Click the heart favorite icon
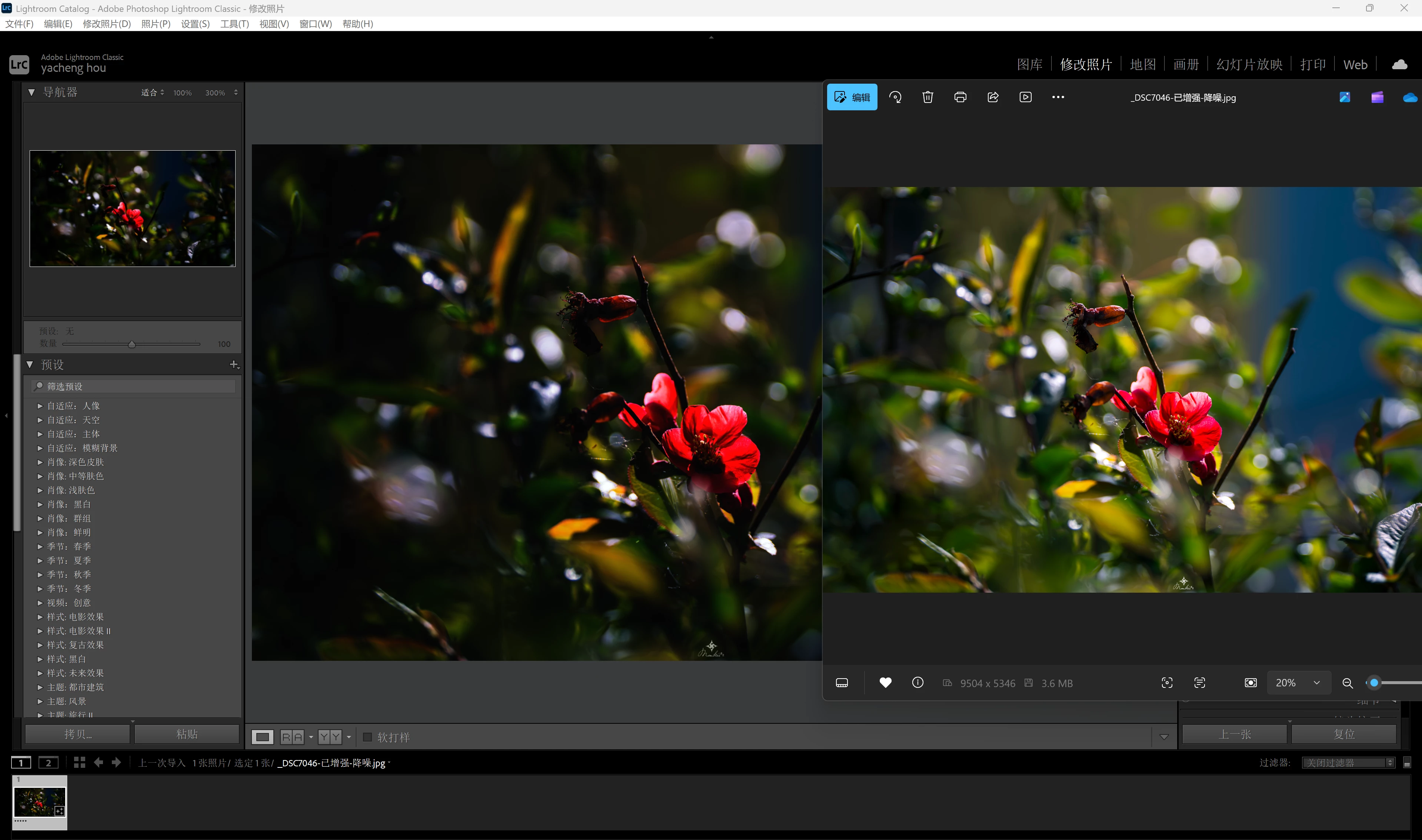Screen dimensions: 1422x840 click(885, 683)
